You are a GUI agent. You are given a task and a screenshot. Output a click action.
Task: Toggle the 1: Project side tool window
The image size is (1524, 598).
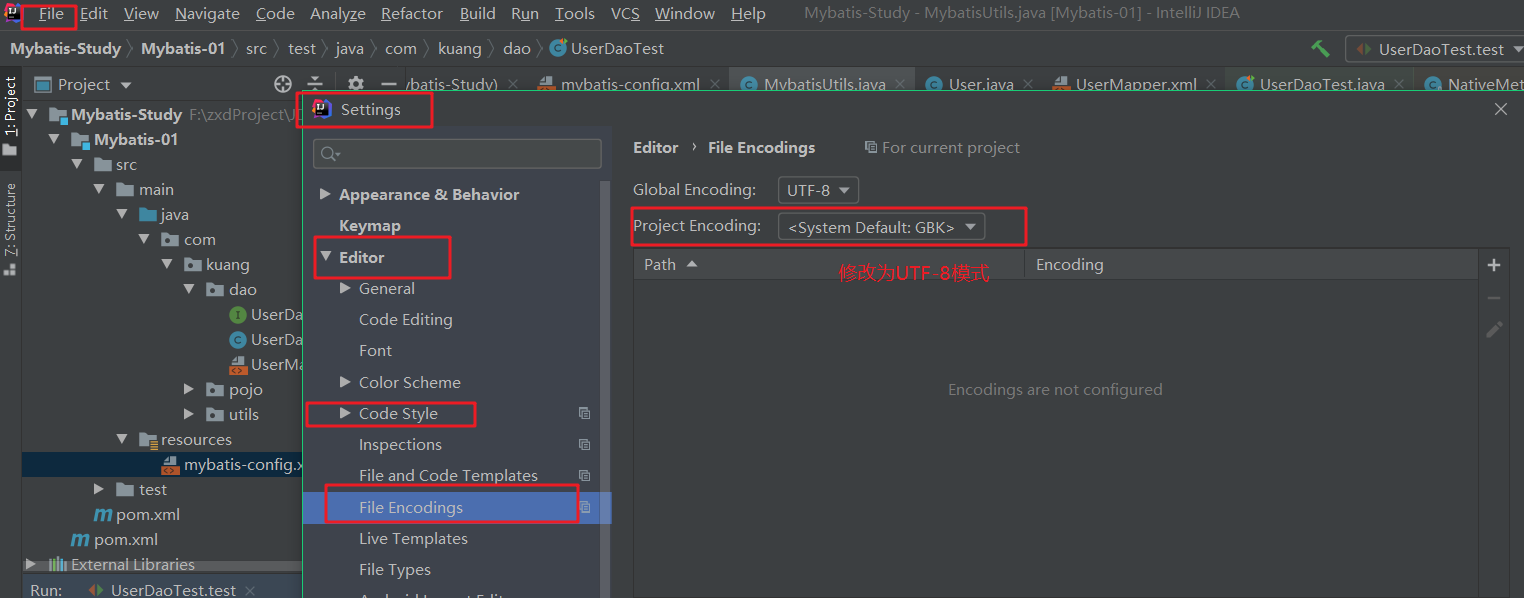(x=10, y=115)
